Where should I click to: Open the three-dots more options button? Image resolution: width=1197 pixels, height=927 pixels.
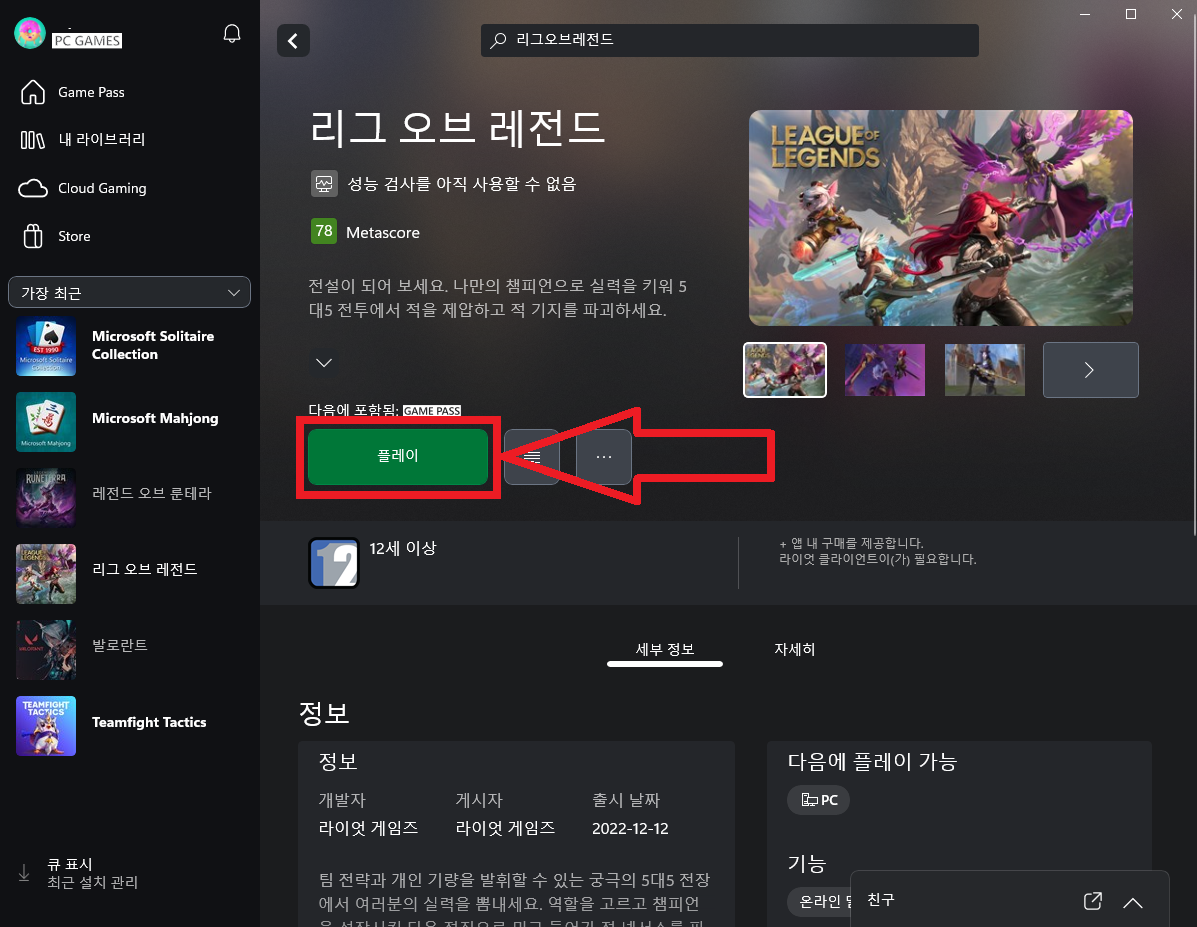pyautogui.click(x=604, y=457)
